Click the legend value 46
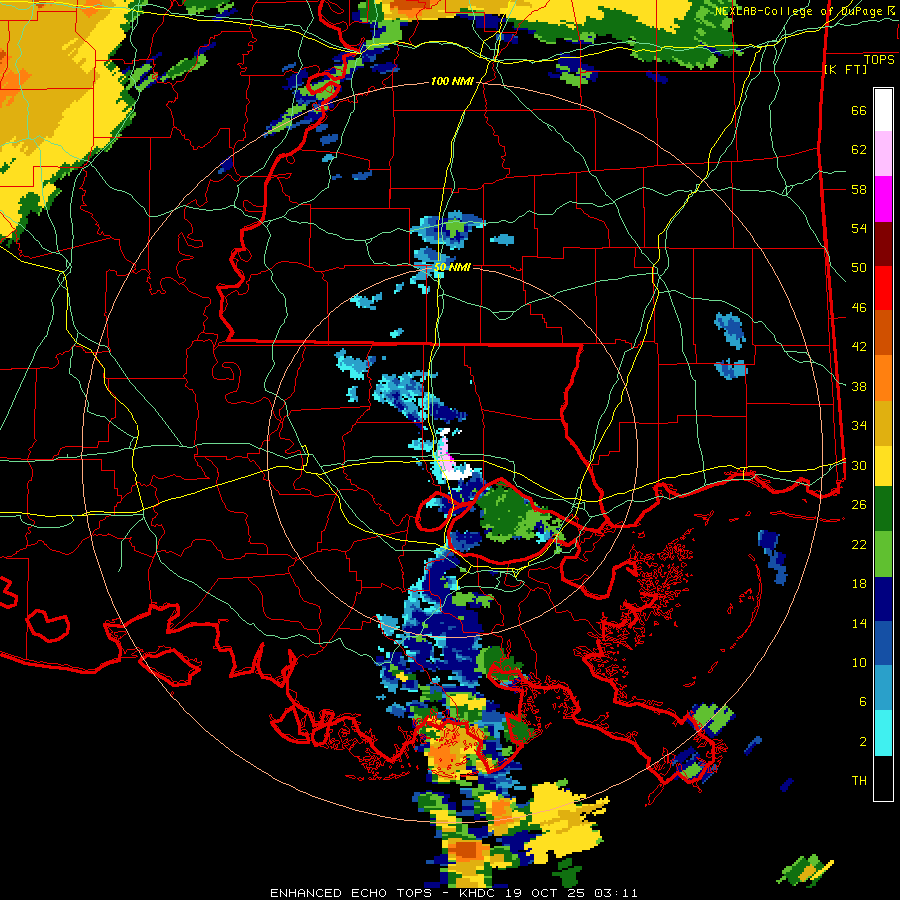 tap(859, 308)
